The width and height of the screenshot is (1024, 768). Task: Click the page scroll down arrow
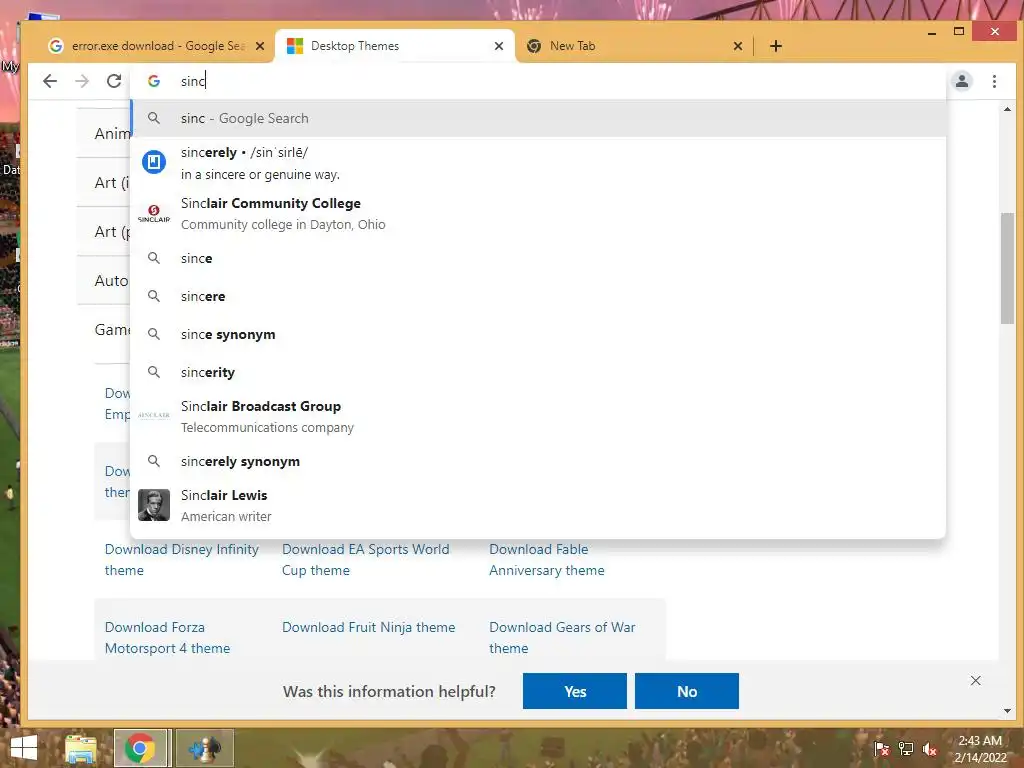1007,711
